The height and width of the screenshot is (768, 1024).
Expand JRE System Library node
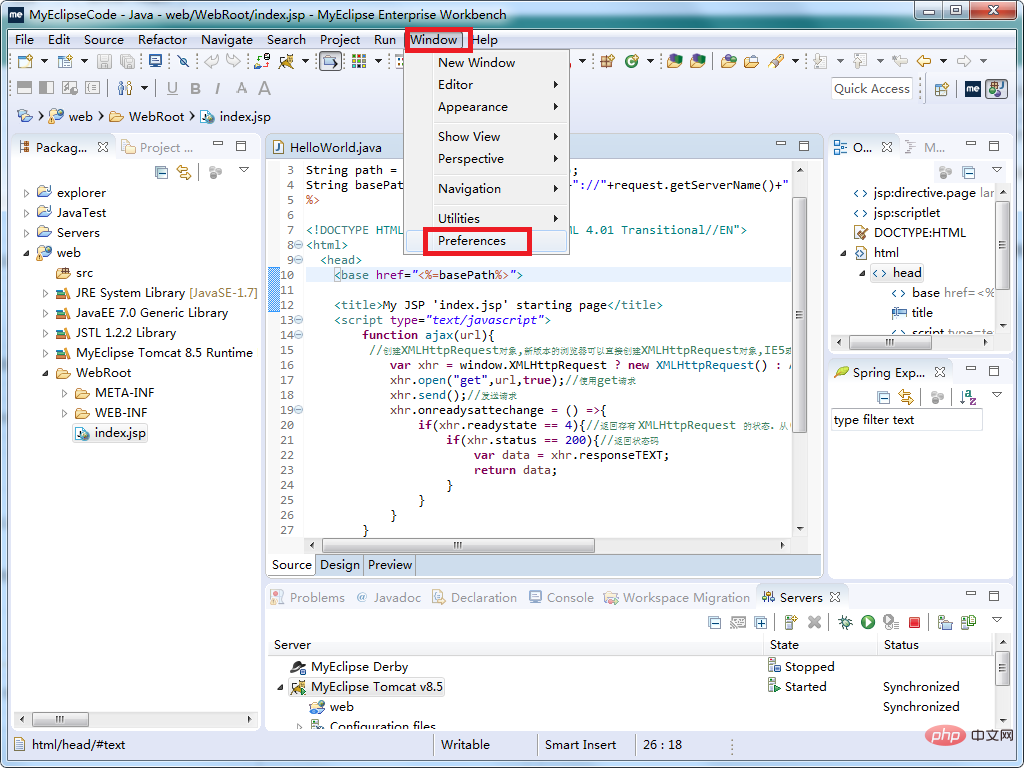pos(45,293)
